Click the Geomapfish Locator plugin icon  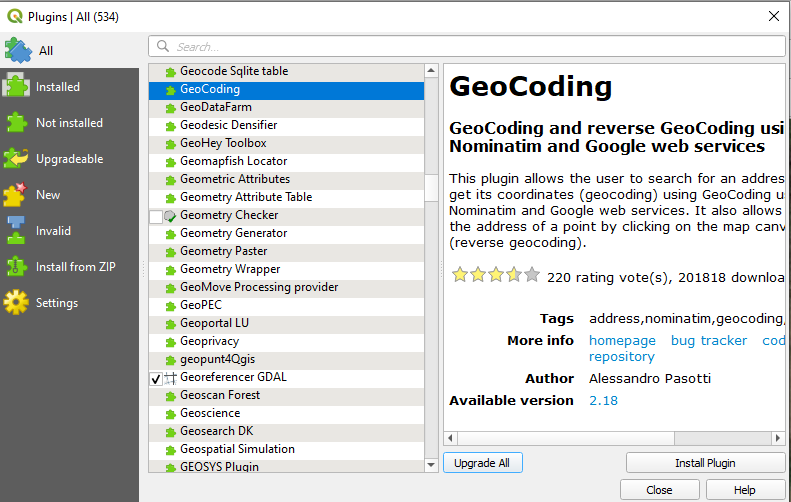point(171,162)
